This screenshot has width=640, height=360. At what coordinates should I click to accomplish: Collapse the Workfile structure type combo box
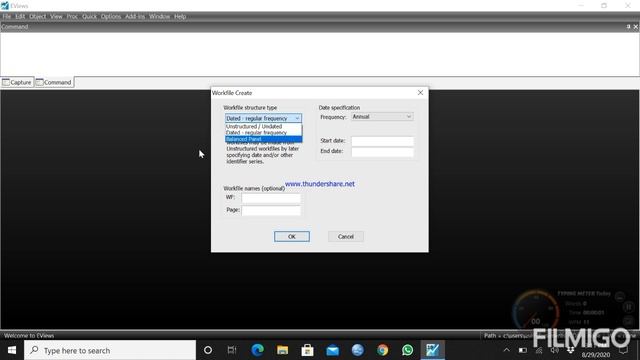point(297,118)
